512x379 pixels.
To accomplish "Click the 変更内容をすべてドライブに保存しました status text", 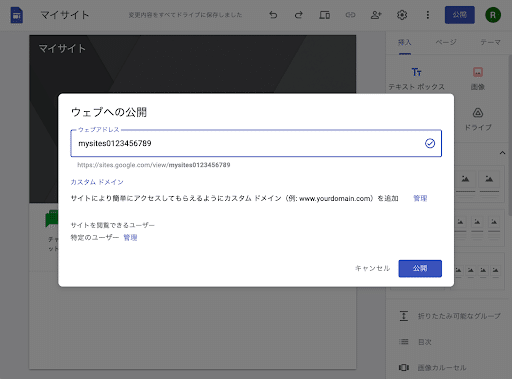I will point(185,15).
